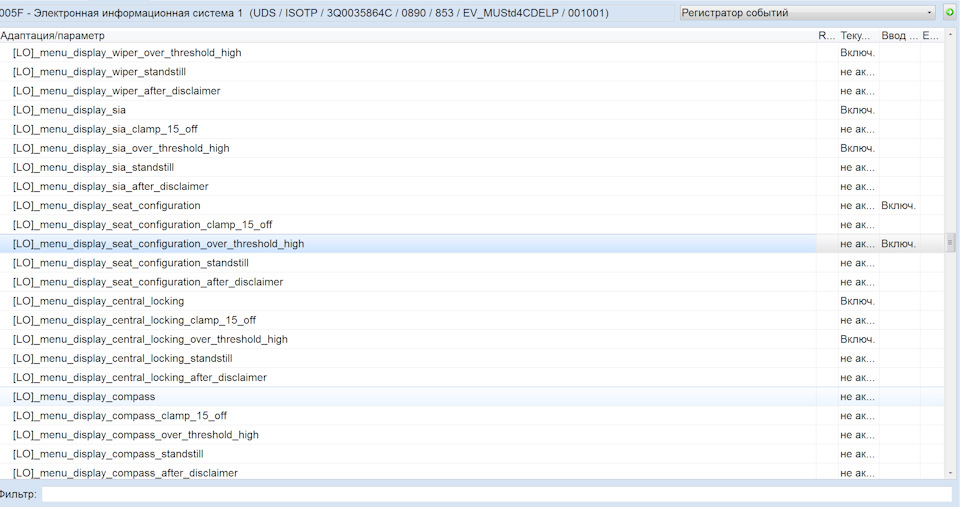Click the E... column header
Screen dimensions: 960x507
[931, 36]
